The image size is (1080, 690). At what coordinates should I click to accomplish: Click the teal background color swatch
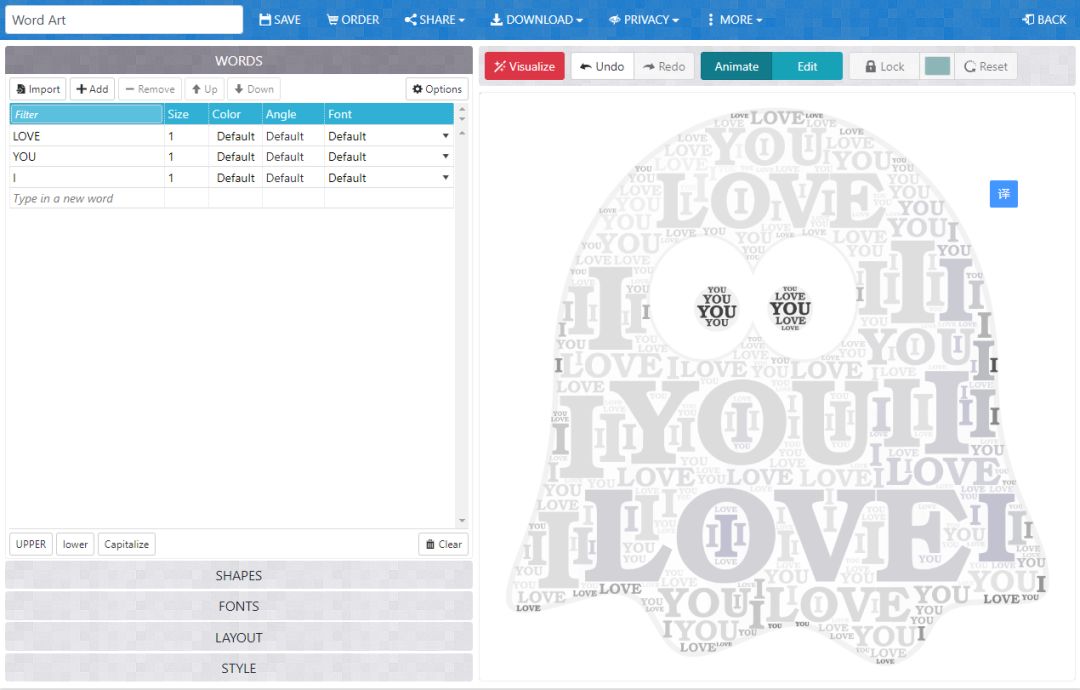937,67
